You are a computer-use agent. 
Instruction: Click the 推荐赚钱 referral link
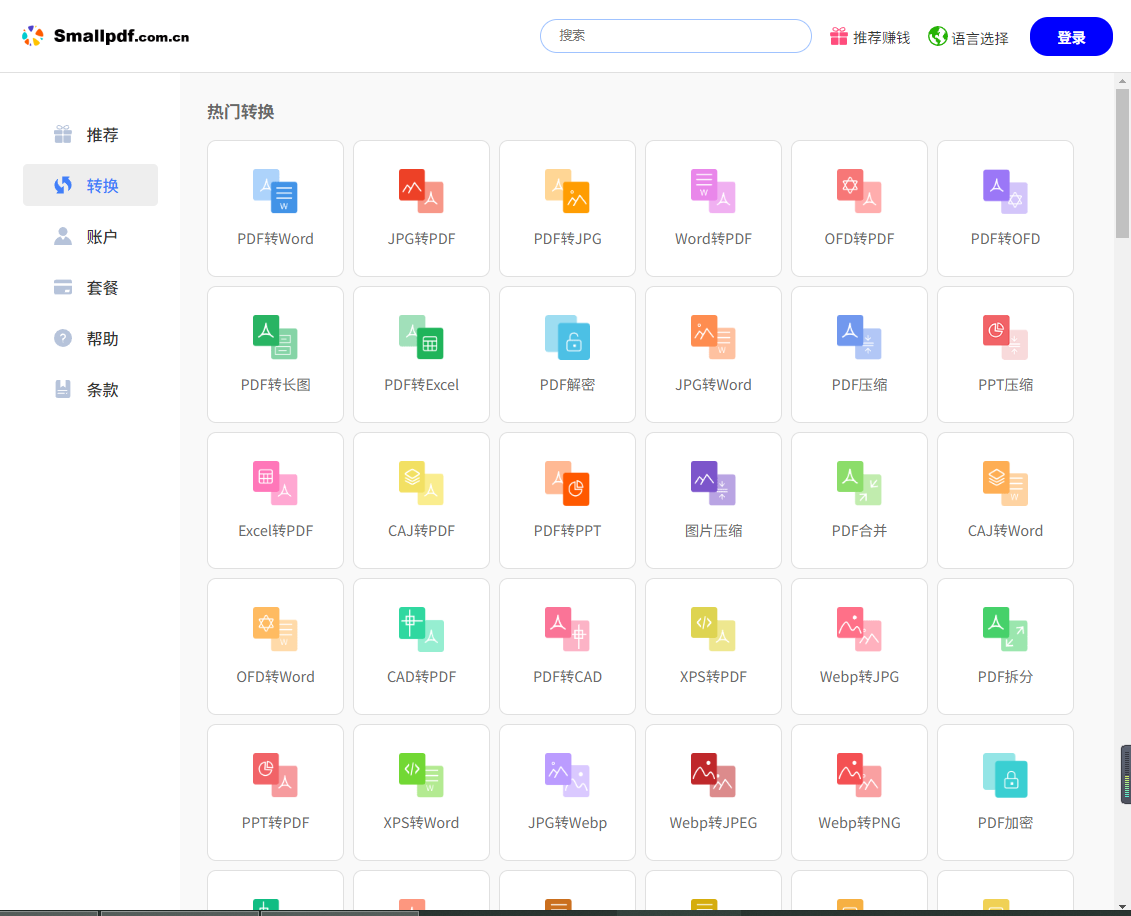click(870, 37)
